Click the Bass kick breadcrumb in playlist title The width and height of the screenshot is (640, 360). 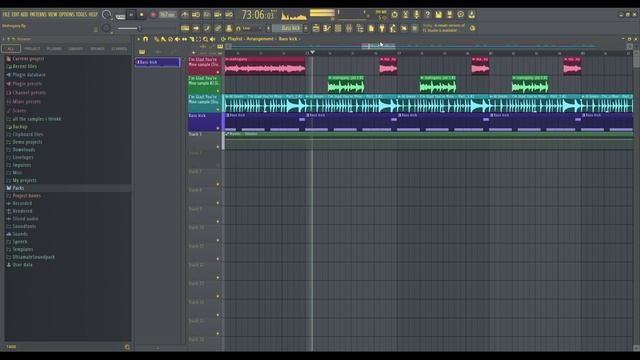tap(288, 39)
